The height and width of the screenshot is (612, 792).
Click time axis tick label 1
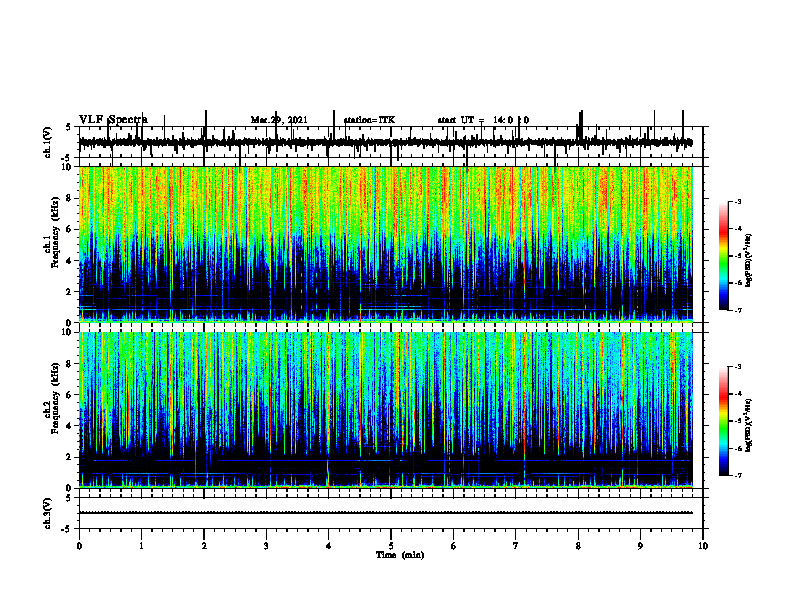tap(141, 546)
